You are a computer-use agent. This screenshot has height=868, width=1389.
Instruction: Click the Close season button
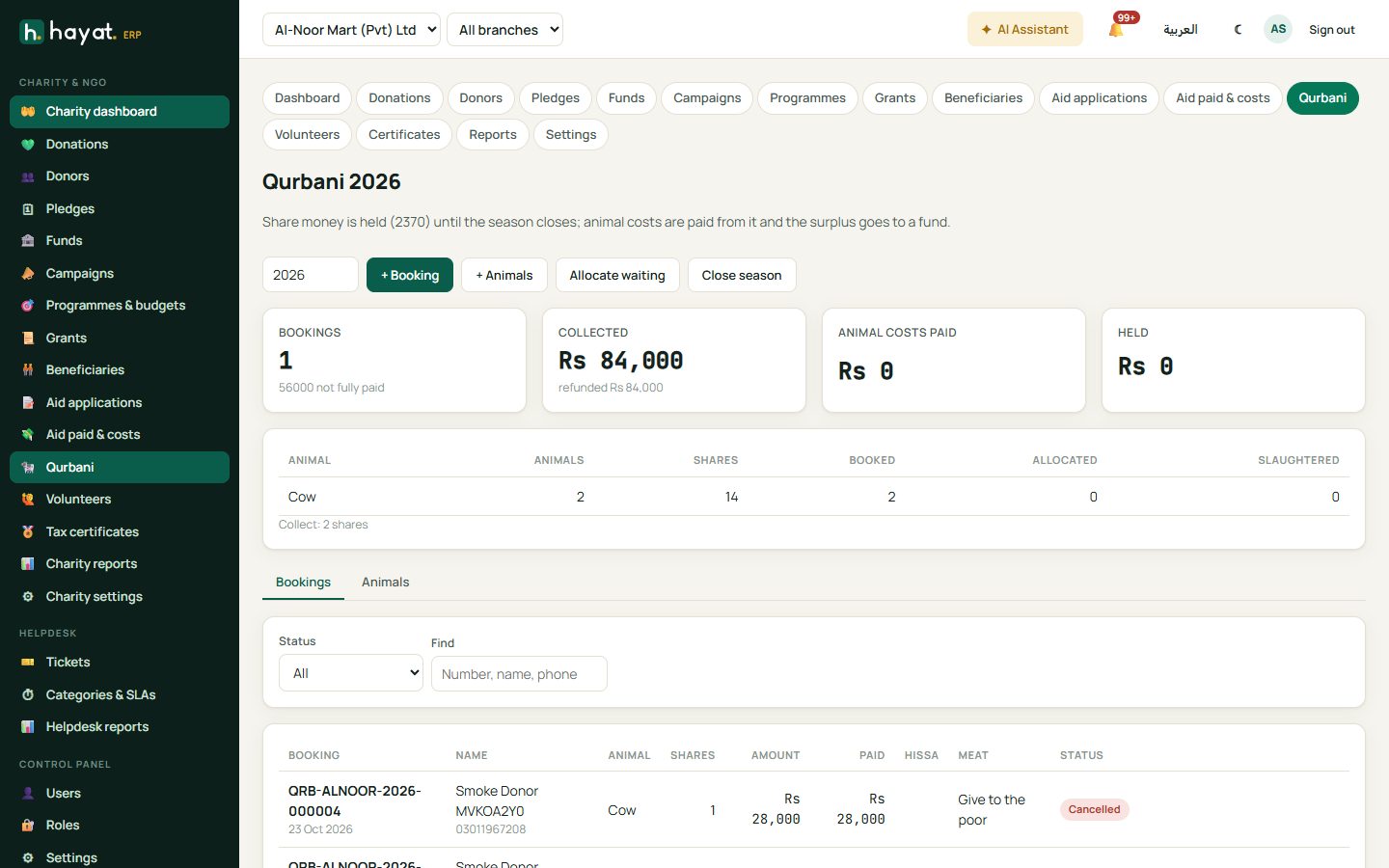[742, 275]
